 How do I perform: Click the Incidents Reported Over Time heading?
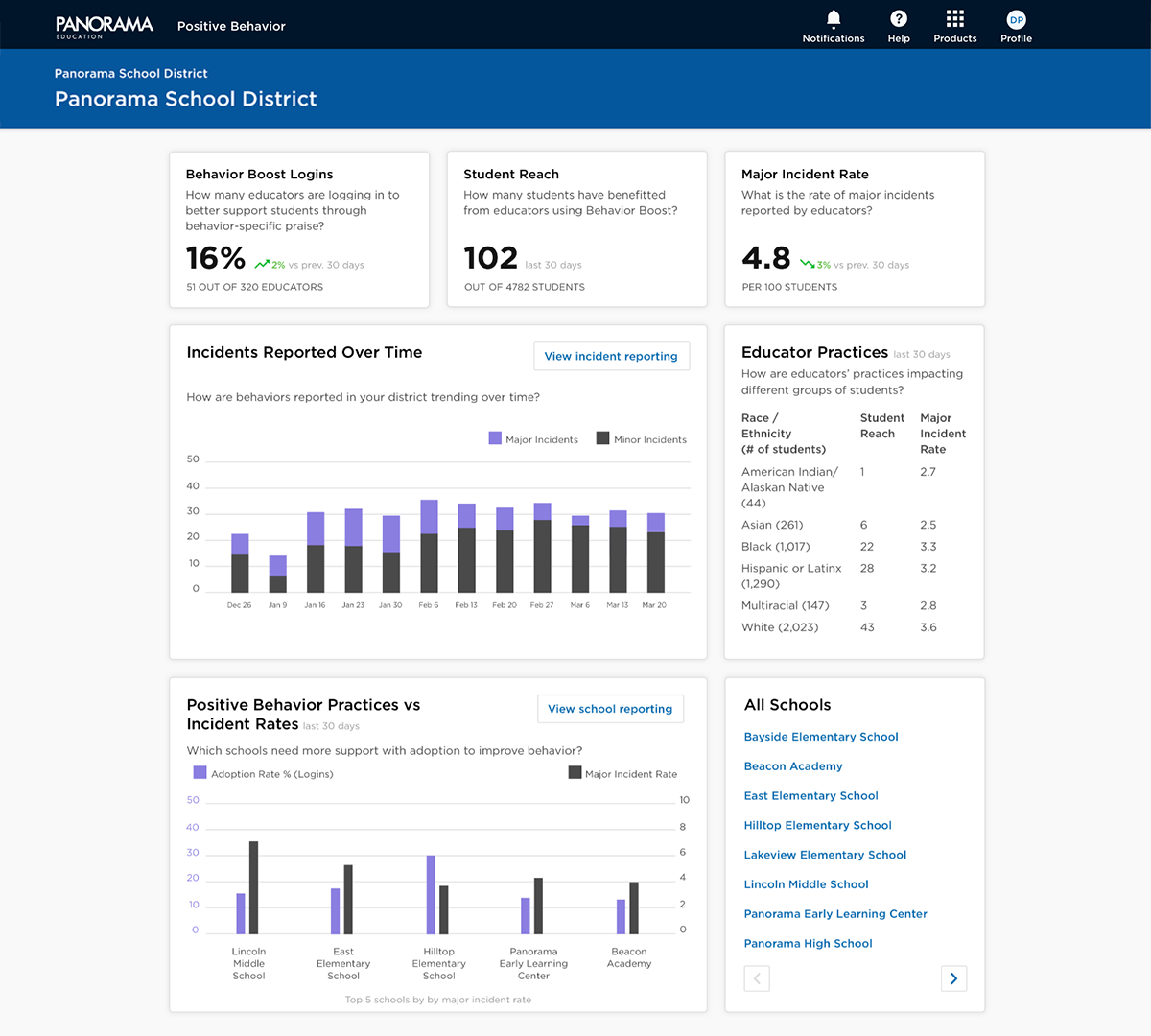304,352
